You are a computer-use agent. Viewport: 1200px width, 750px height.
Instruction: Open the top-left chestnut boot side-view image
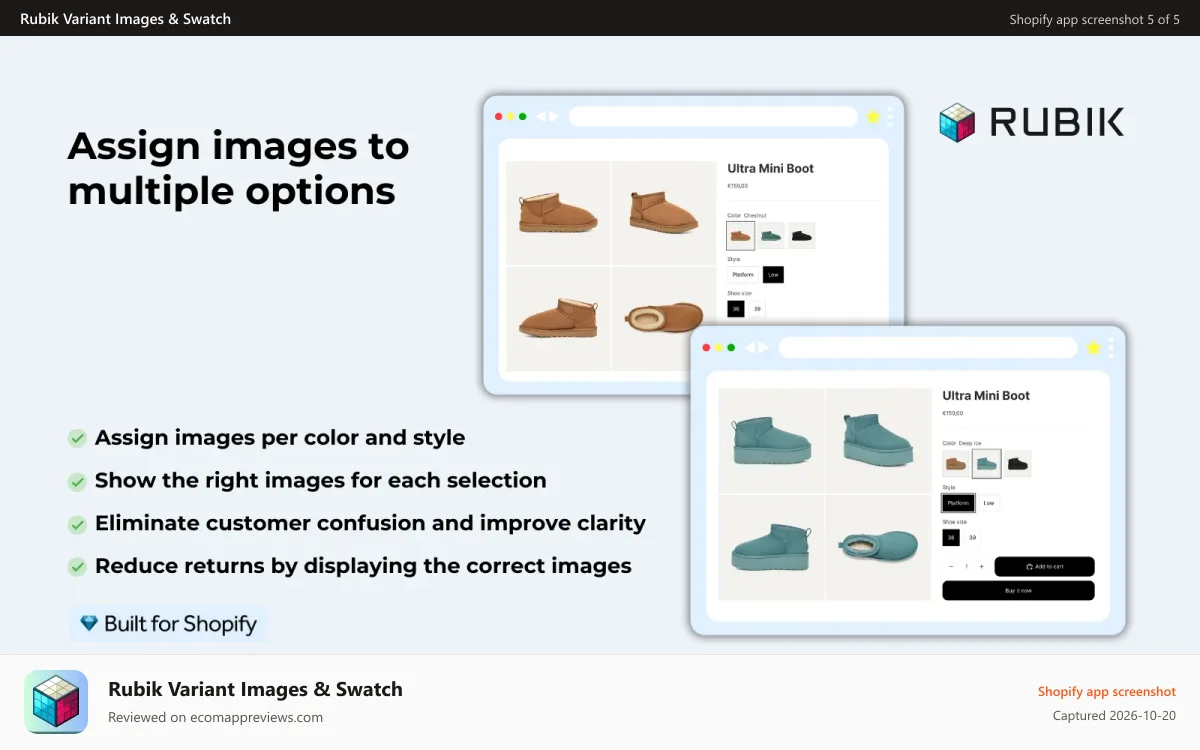point(558,213)
